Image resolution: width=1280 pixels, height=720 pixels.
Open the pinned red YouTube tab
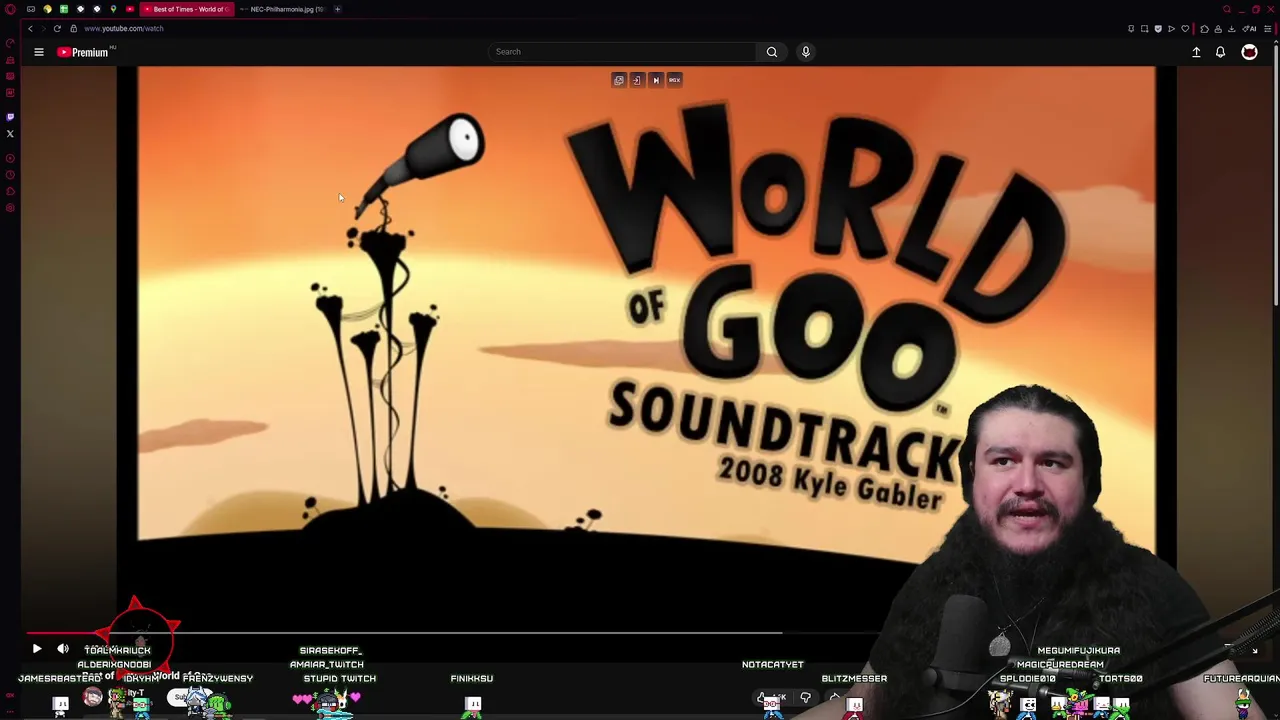click(x=130, y=9)
